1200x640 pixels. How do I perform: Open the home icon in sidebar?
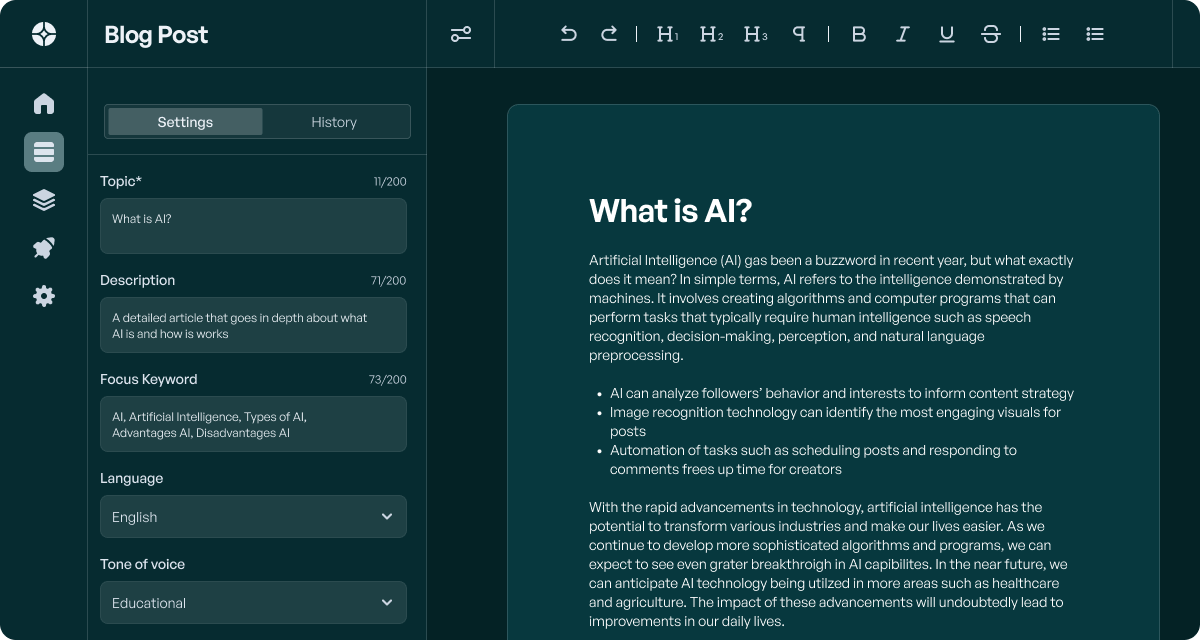(x=44, y=104)
